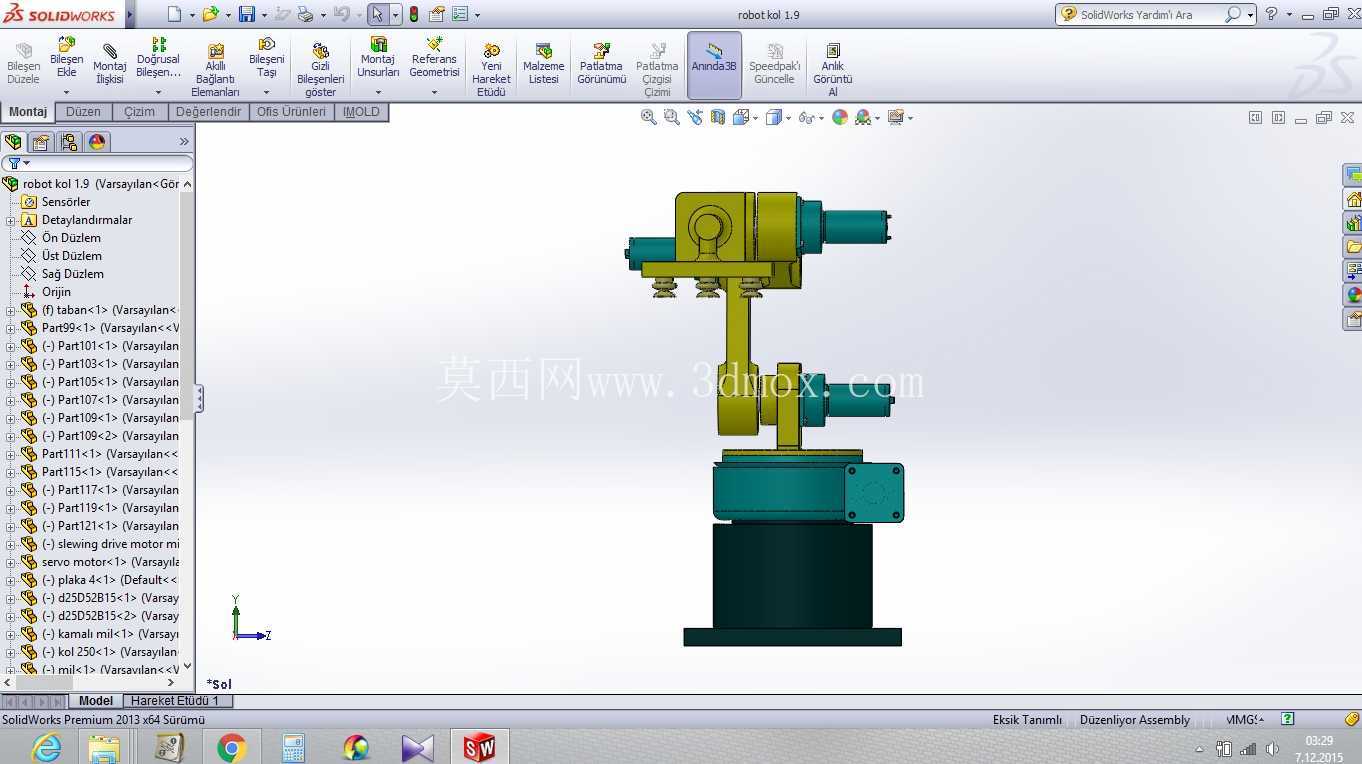Click Anlık Görüntü Al snapshot tool

click(x=832, y=71)
